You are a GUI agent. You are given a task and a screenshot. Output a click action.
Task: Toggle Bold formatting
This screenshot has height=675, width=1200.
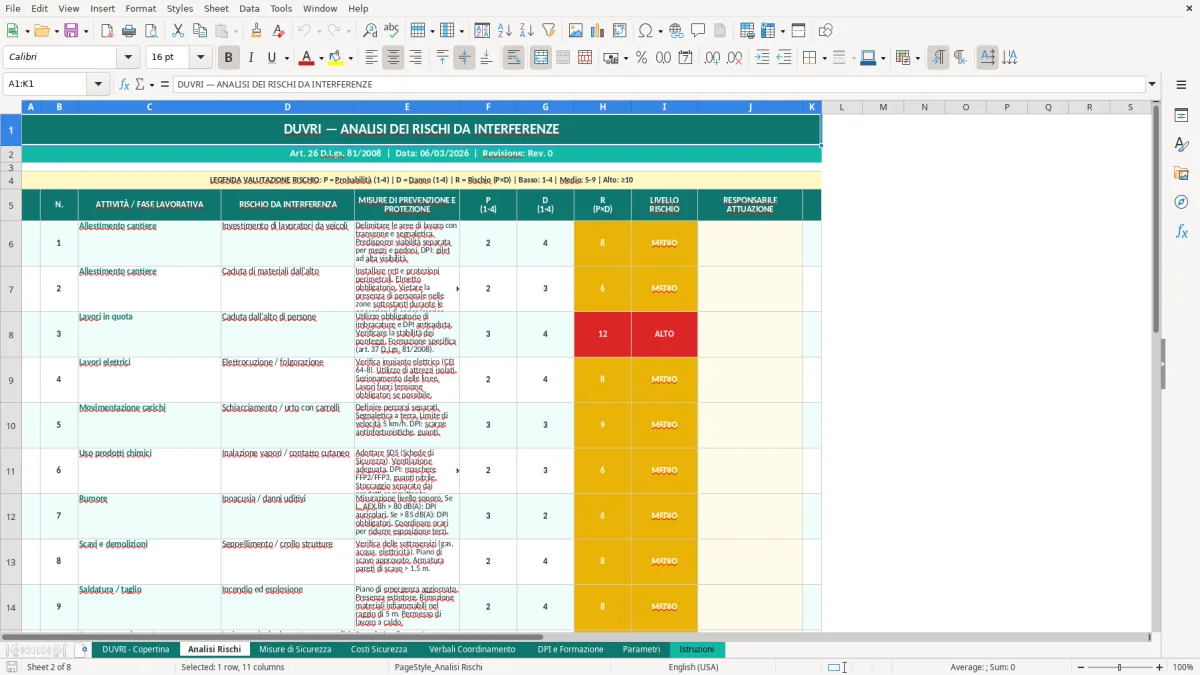229,58
